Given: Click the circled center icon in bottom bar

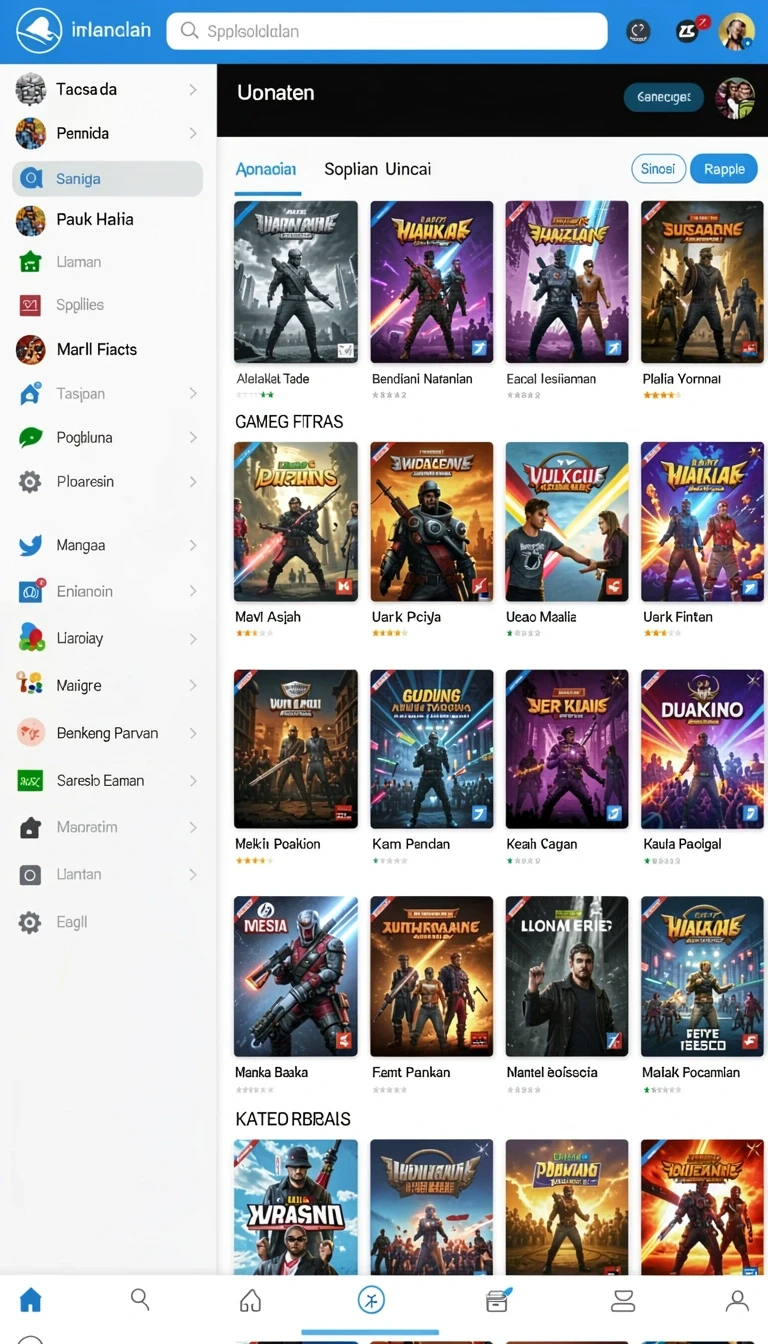Looking at the screenshot, I should pyautogui.click(x=371, y=1300).
